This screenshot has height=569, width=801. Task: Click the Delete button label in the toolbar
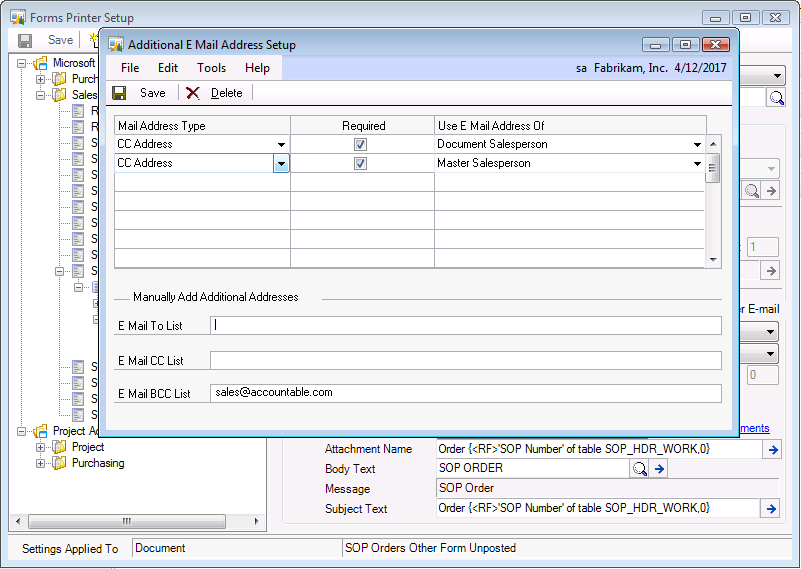coord(226,93)
